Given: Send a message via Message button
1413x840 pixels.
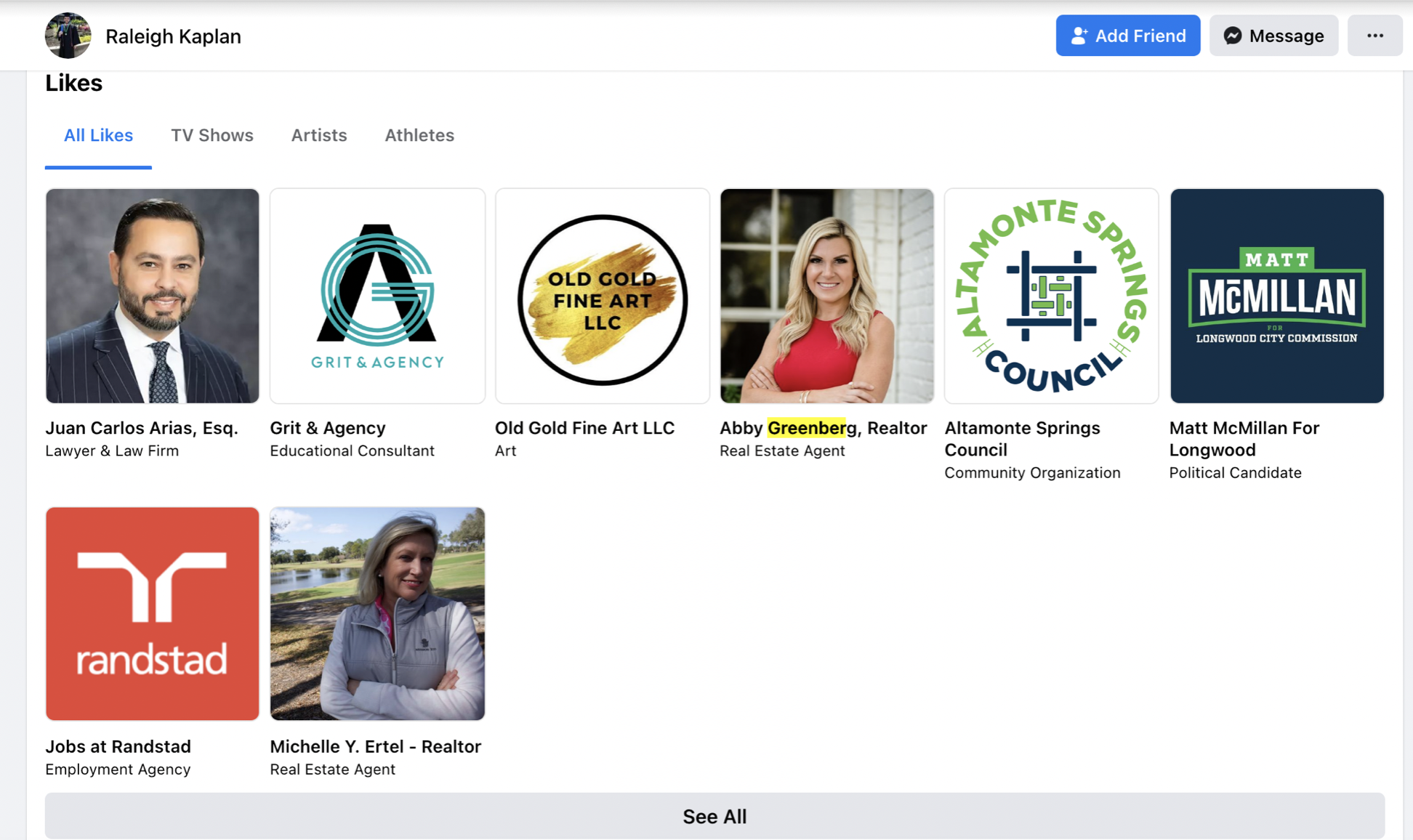Looking at the screenshot, I should pyautogui.click(x=1273, y=36).
